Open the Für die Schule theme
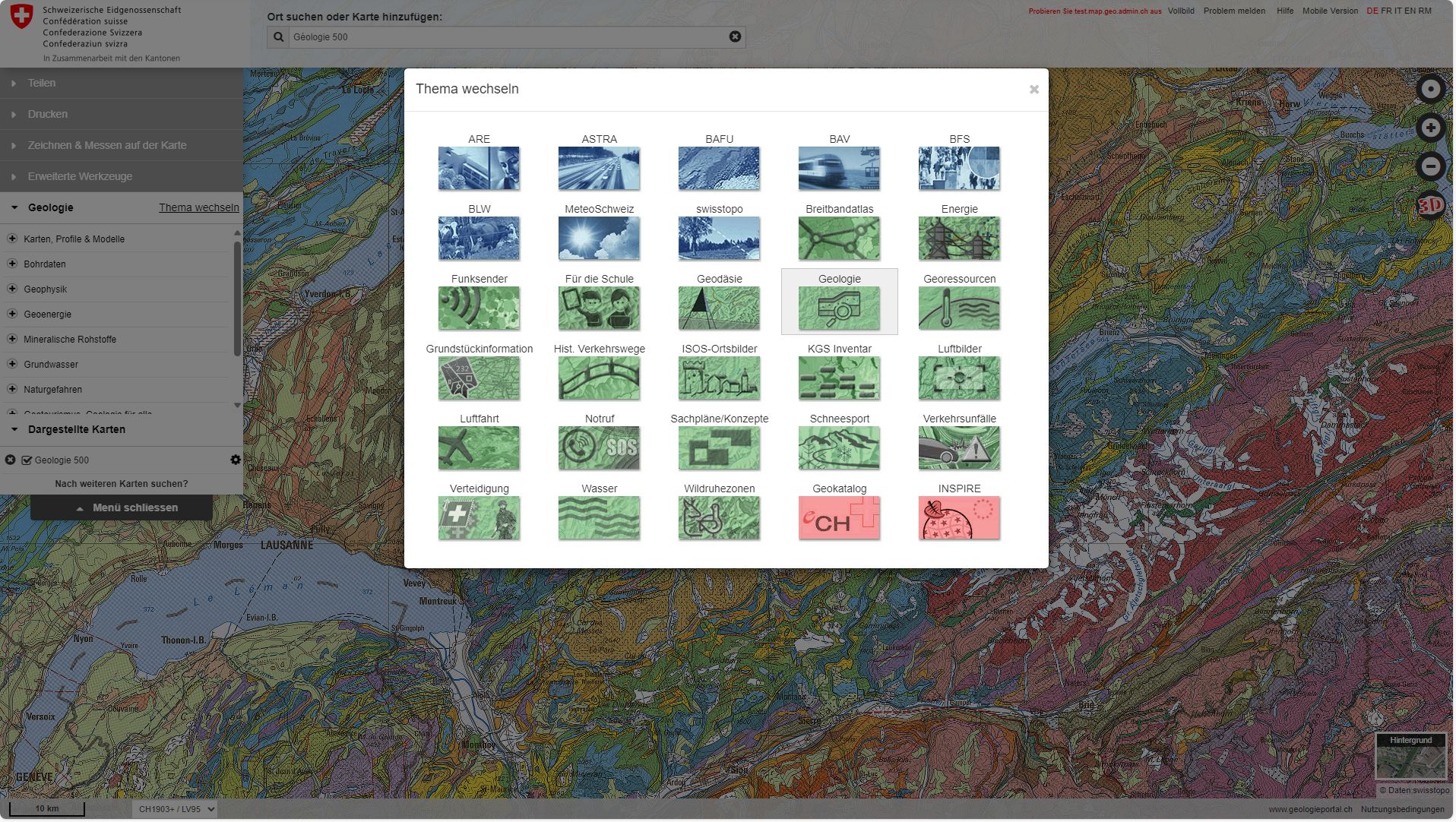The height and width of the screenshot is (822, 1456). click(599, 308)
